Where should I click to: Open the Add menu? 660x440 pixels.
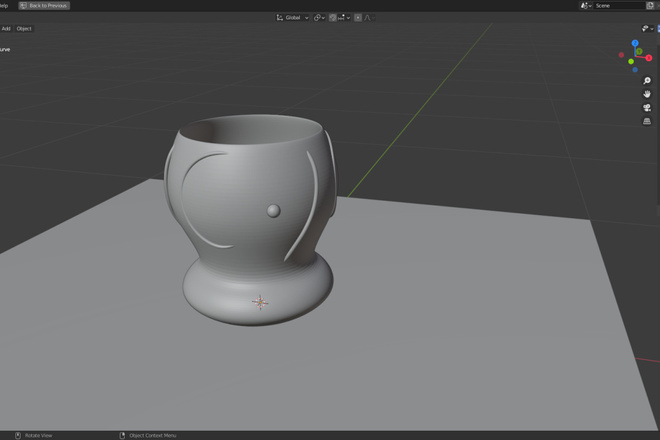tap(6, 29)
